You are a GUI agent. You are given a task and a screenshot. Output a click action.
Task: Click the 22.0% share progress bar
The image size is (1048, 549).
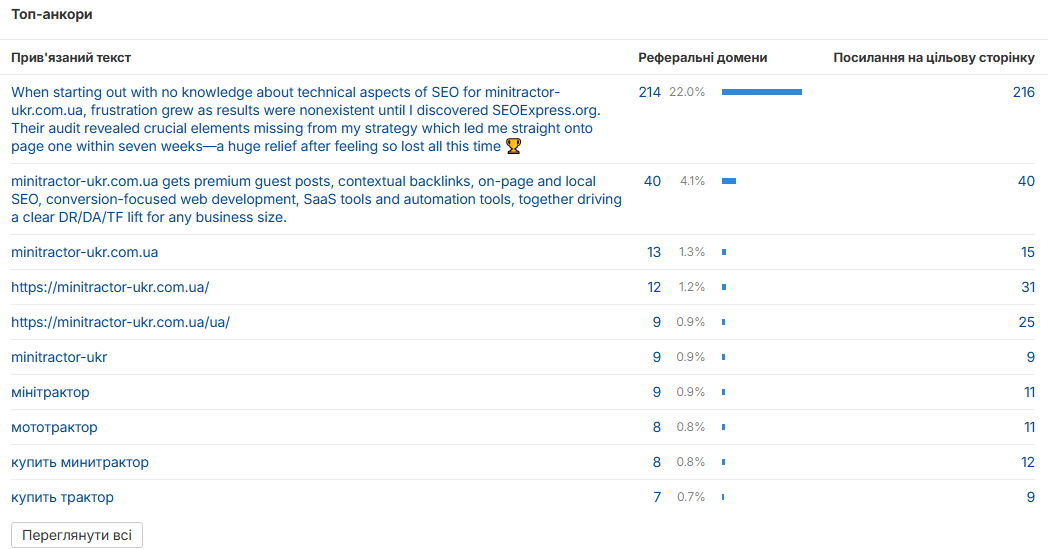point(762,92)
